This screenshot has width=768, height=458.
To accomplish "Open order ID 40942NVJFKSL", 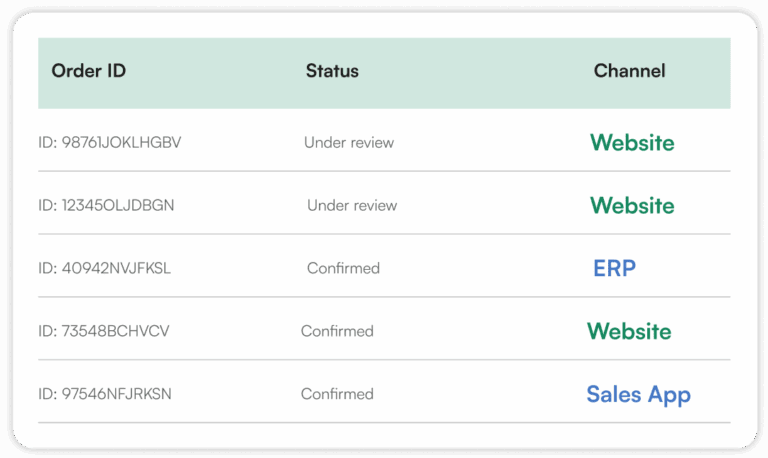I will tap(105, 269).
